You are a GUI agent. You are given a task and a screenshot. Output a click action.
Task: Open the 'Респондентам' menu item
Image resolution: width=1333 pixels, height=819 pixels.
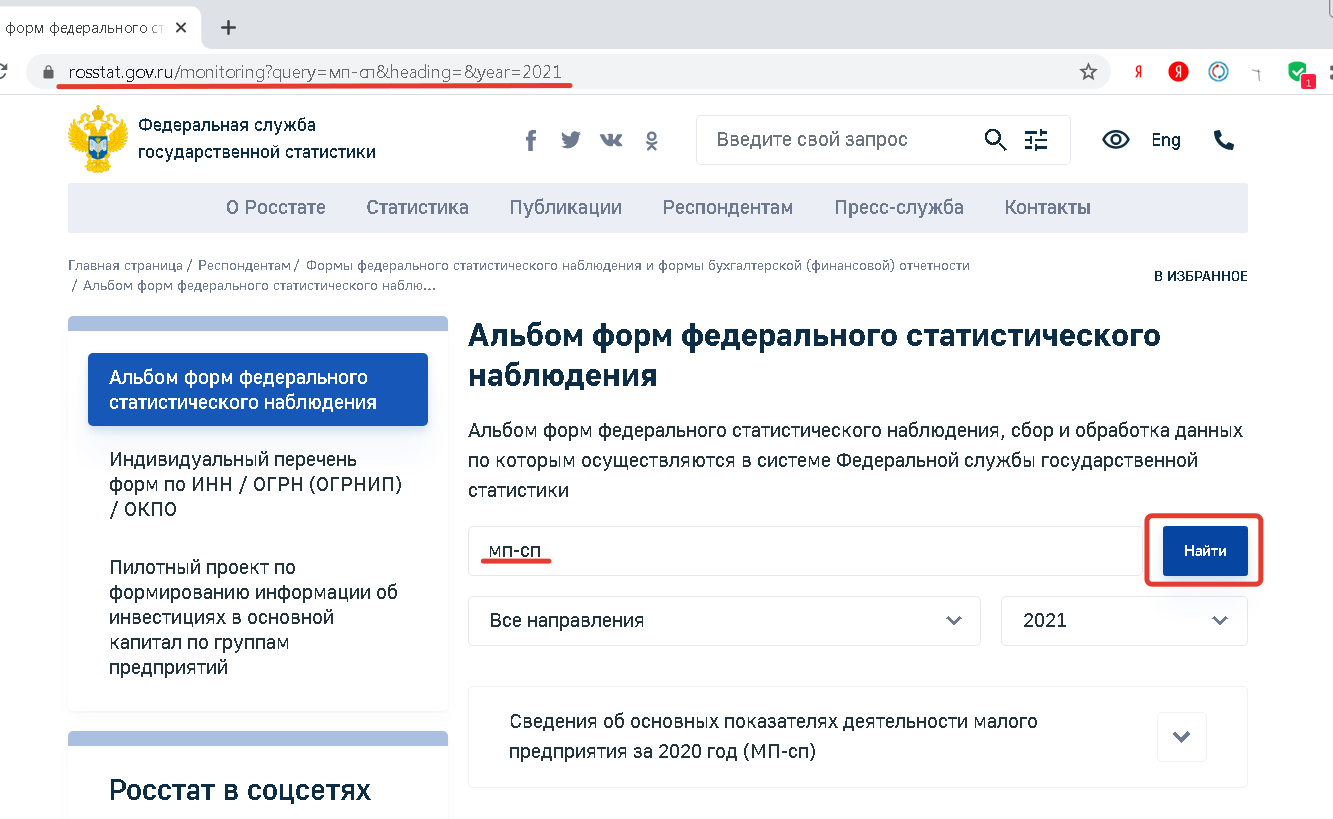pos(727,208)
